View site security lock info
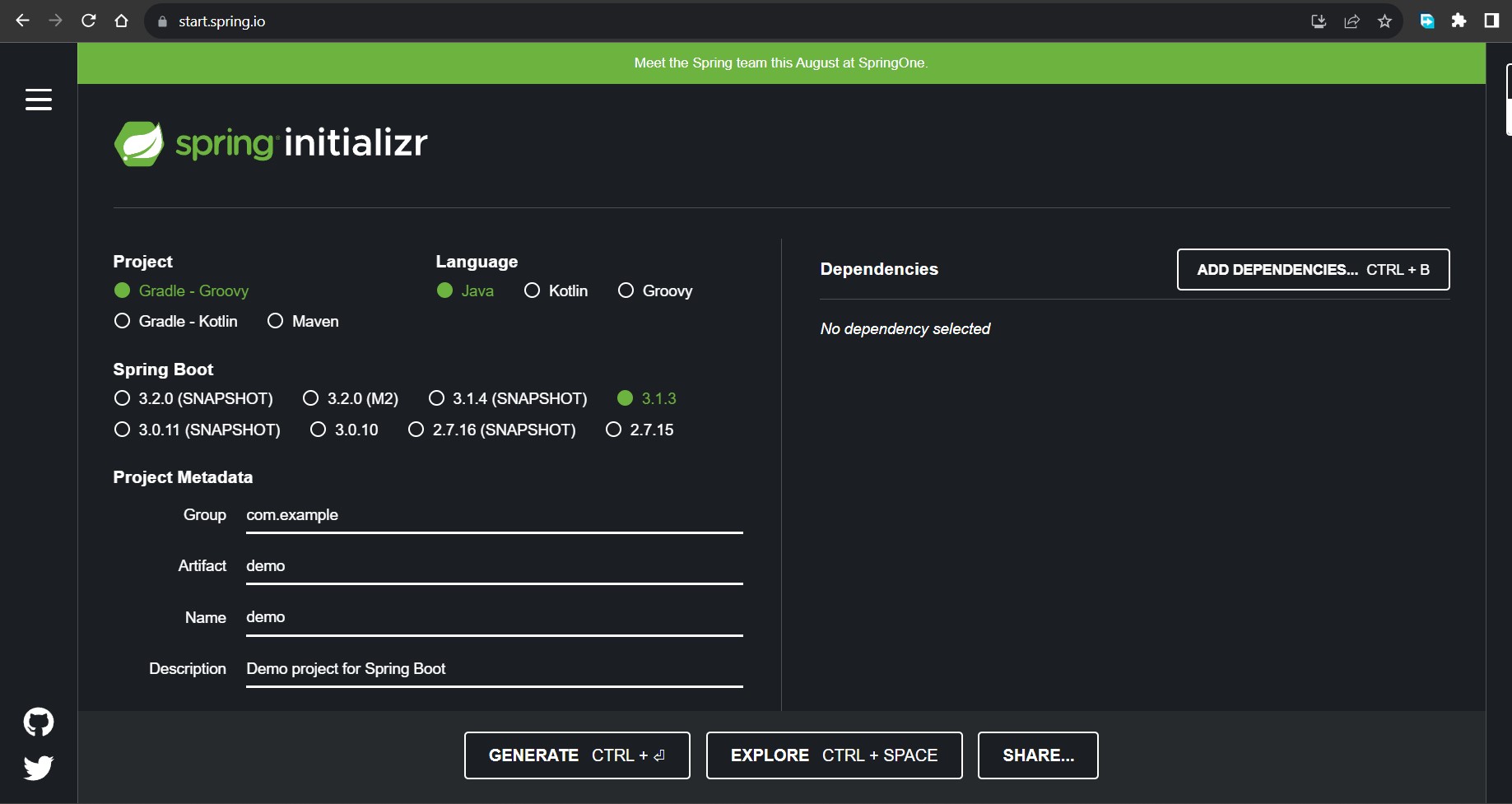 coord(162,21)
